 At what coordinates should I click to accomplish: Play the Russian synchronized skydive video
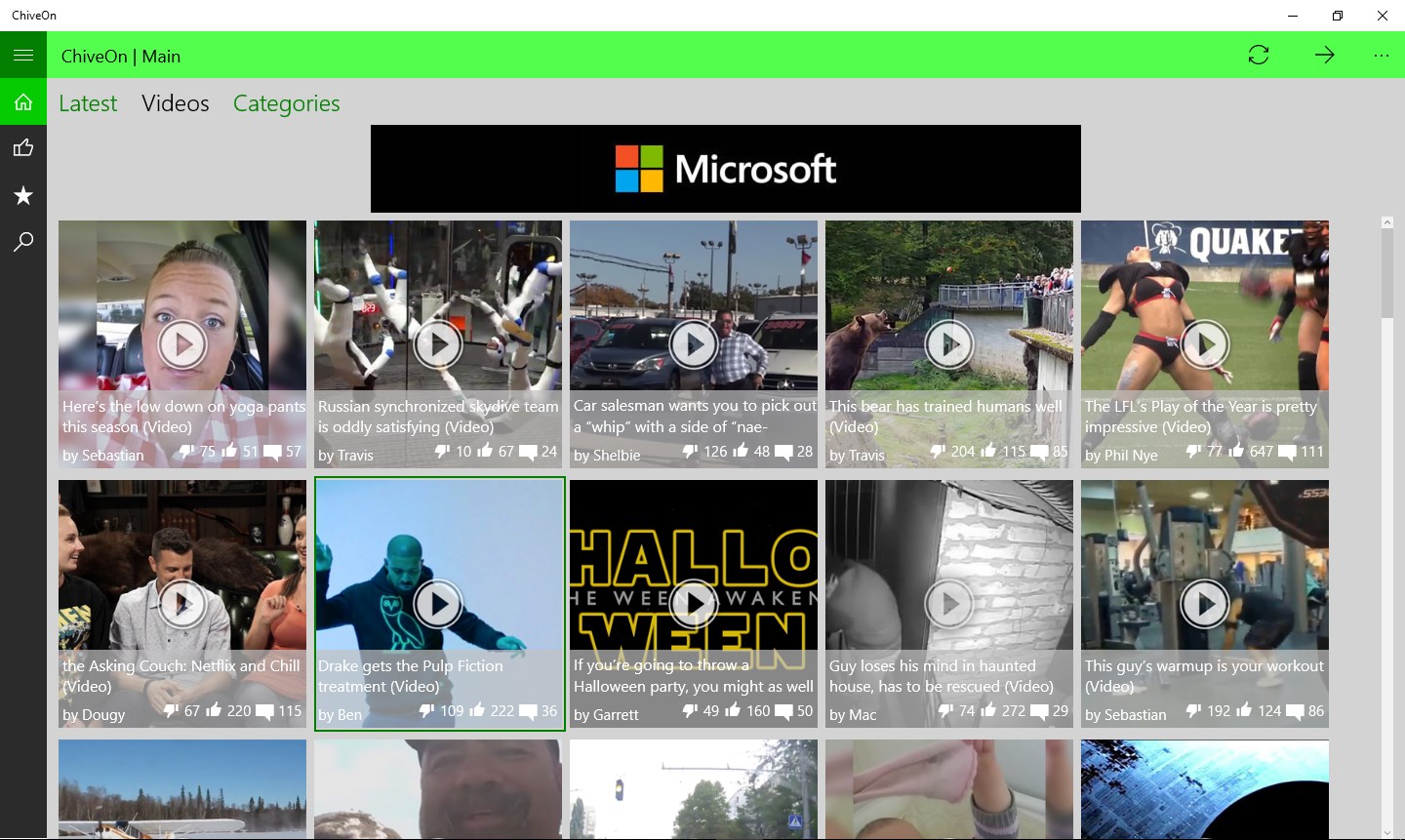438,343
